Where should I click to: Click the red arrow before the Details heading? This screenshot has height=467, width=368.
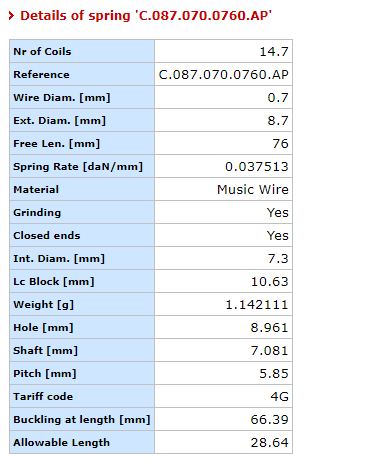11,16
